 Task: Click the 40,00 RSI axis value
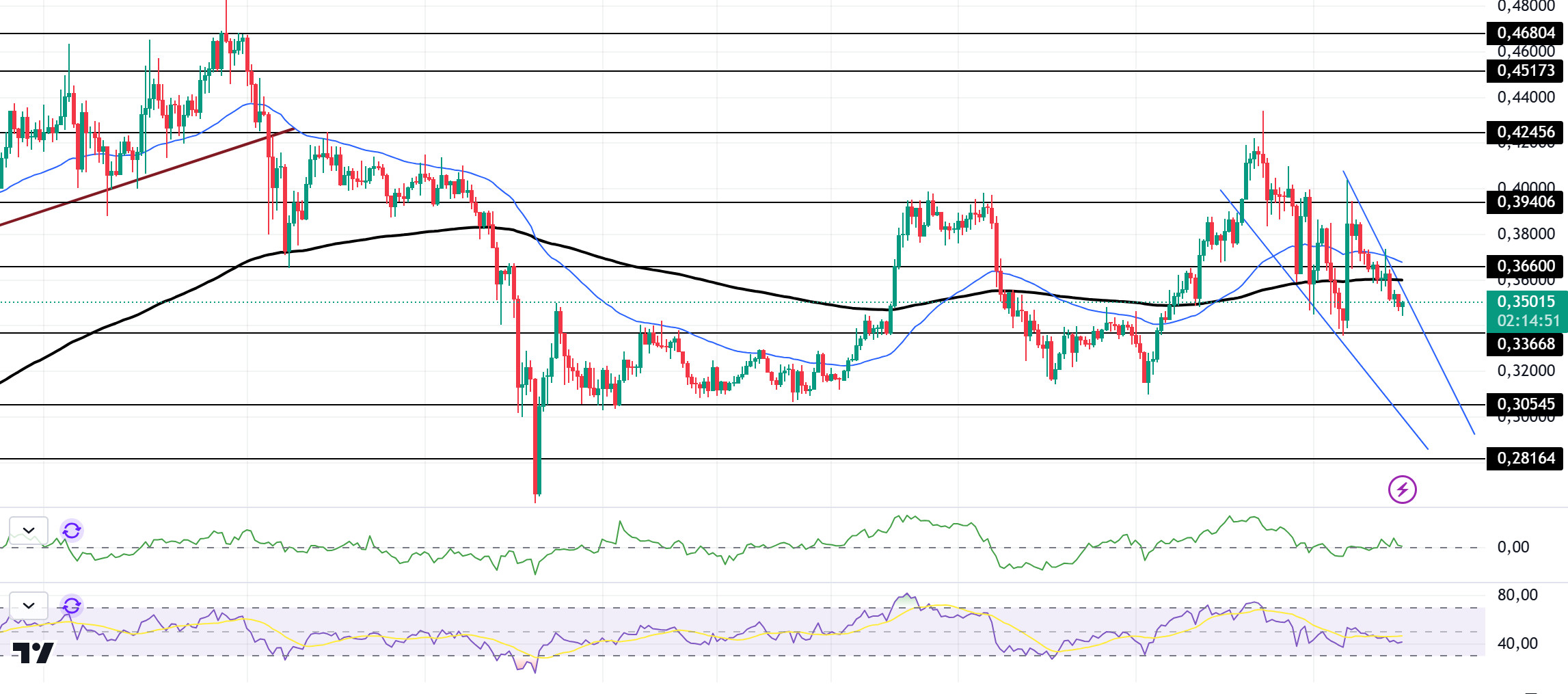click(x=1517, y=643)
